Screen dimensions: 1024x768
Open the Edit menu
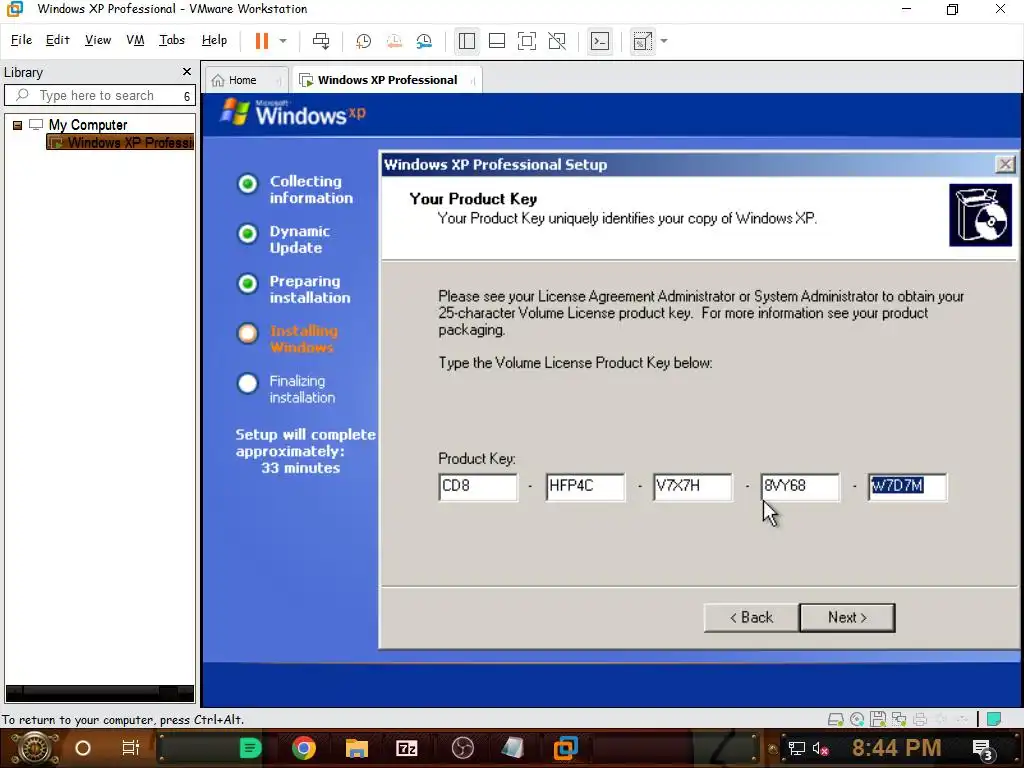57,40
